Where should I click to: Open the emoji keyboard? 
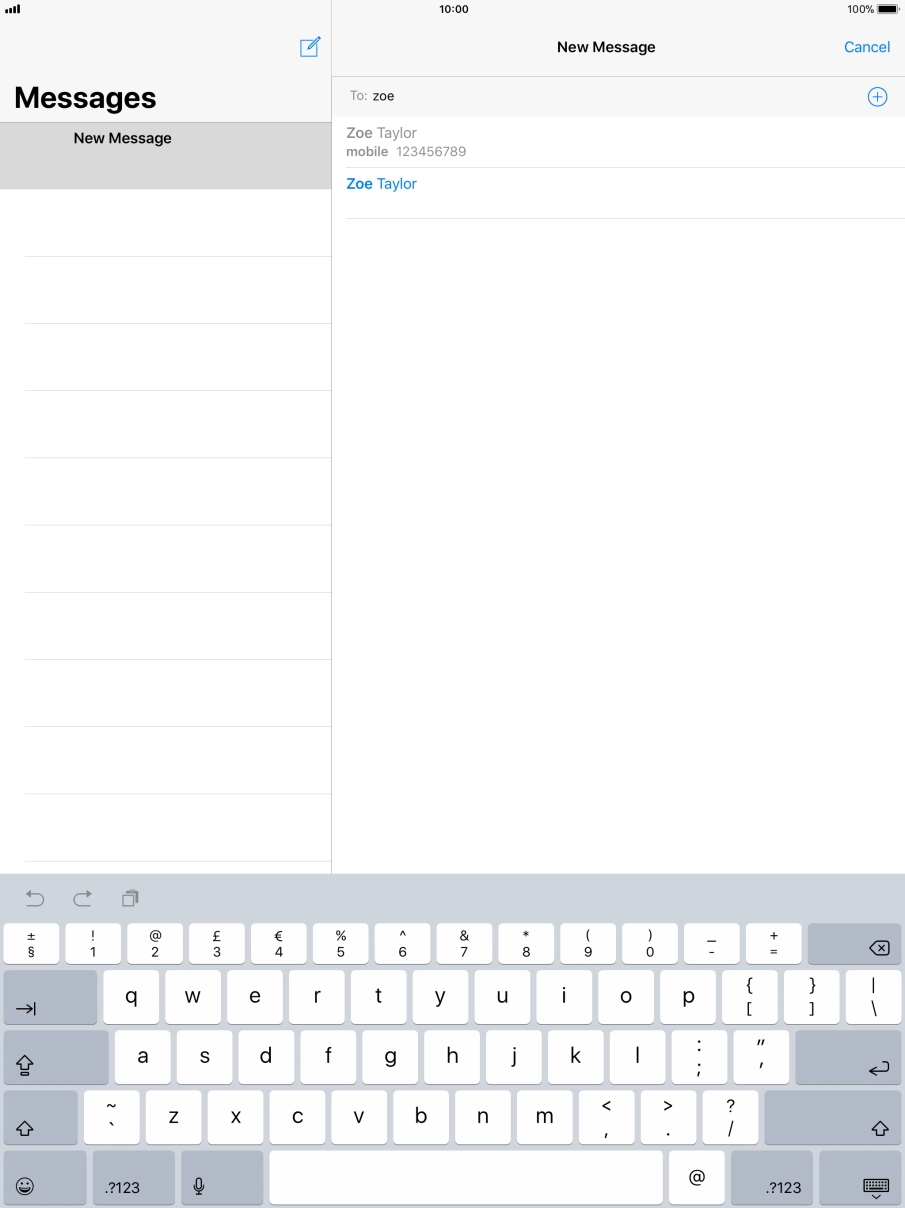pyautogui.click(x=26, y=1186)
